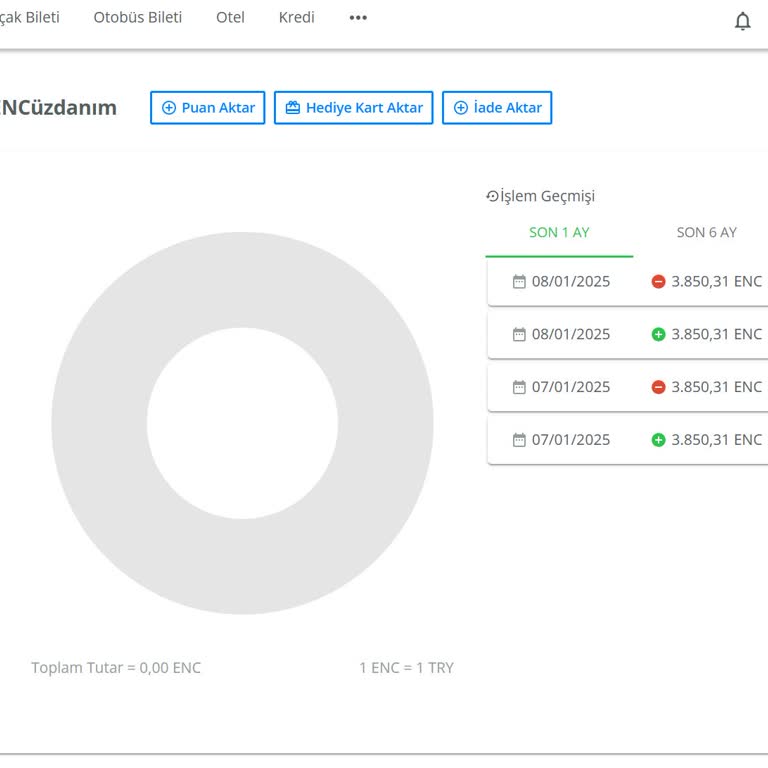
Task: Click the gift card icon in Hediye Kart Aktar
Action: tap(292, 108)
